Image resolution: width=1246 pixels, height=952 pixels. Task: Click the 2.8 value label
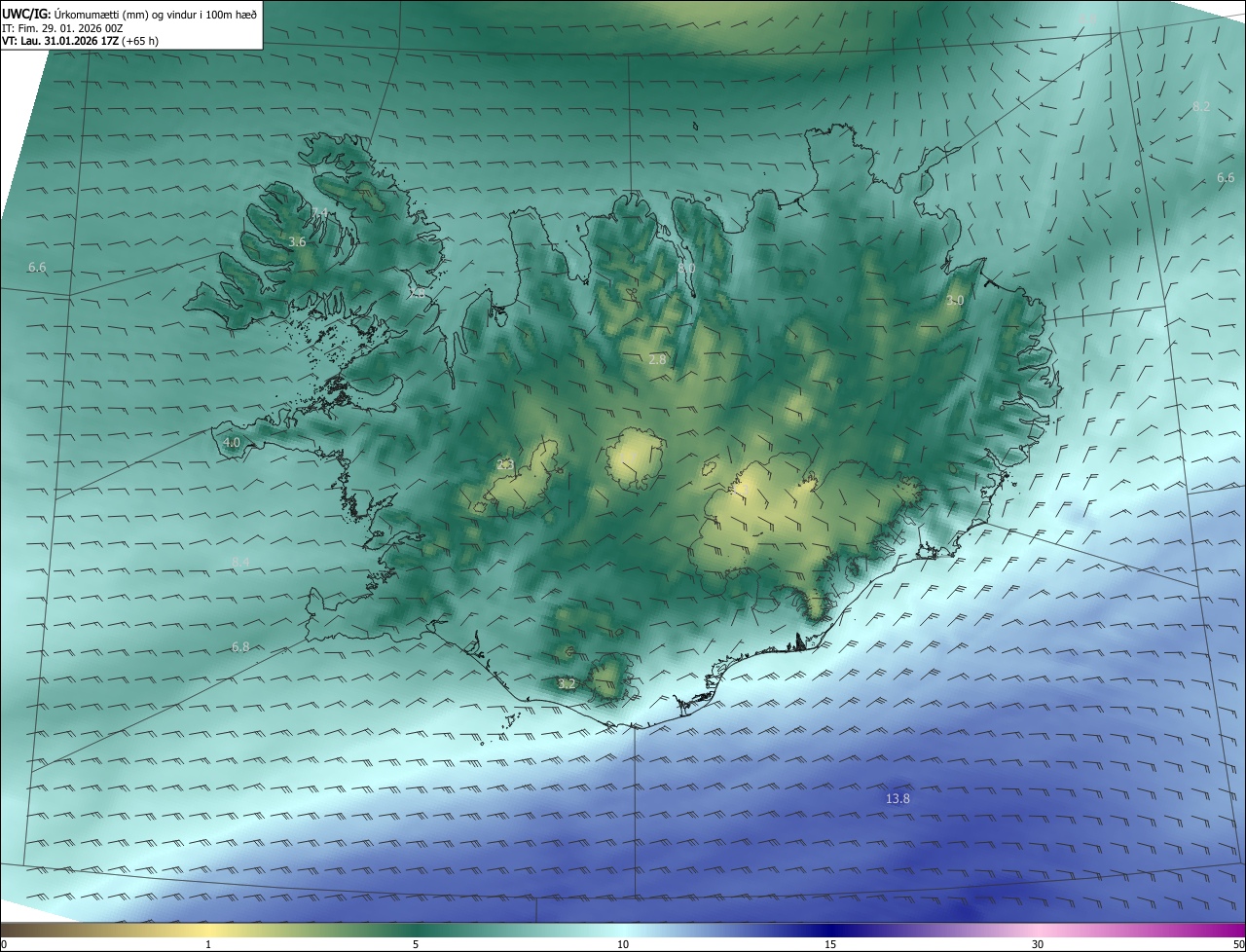[657, 359]
